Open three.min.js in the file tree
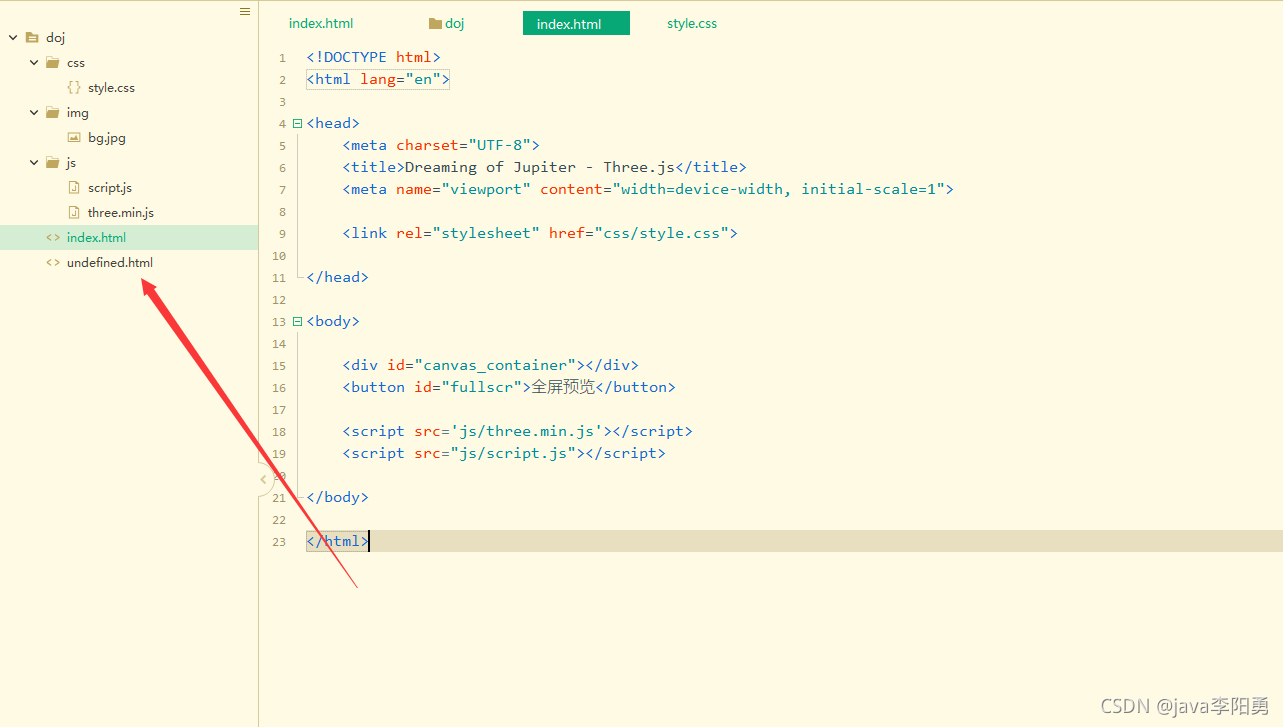The image size is (1283, 727). (121, 213)
